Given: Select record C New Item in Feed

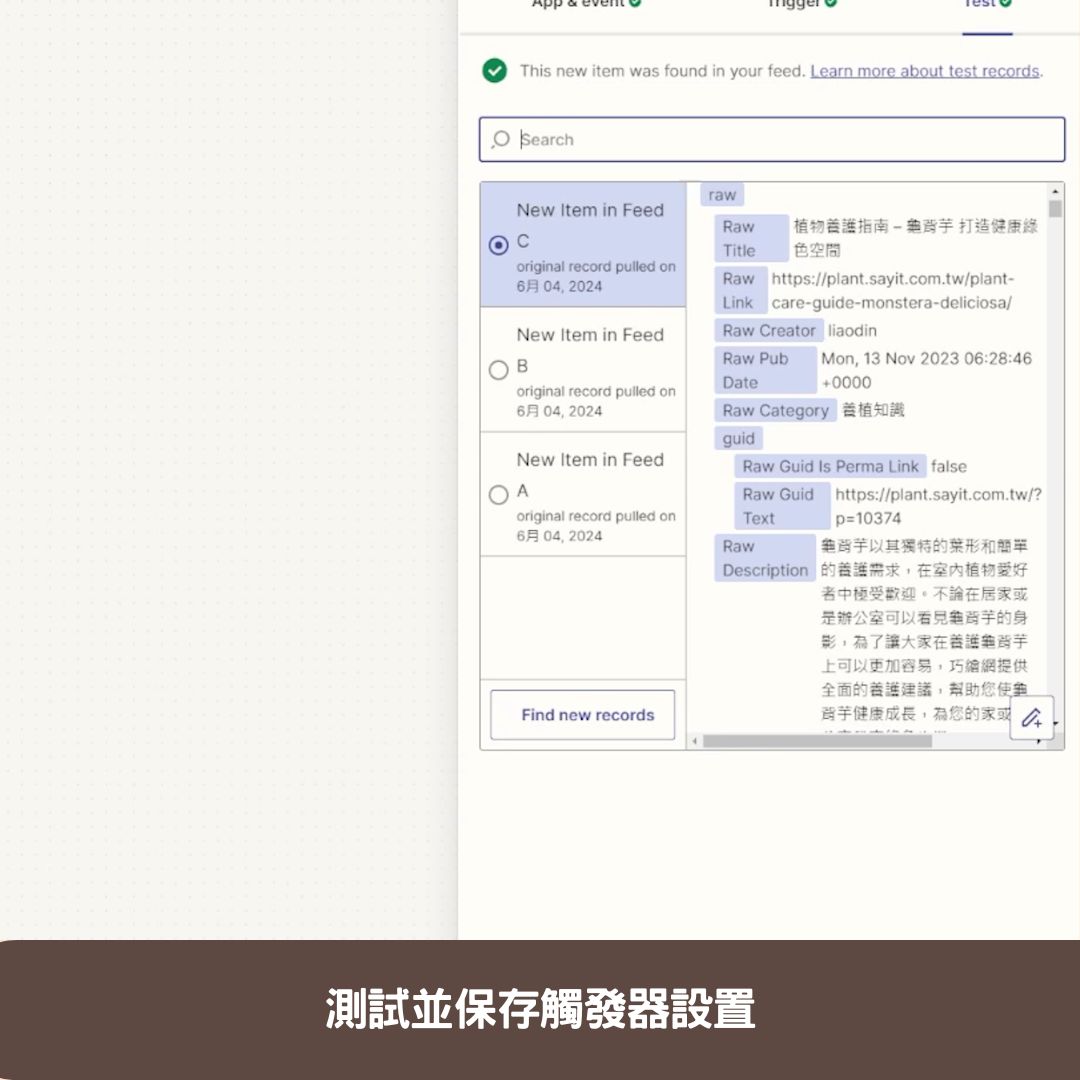Looking at the screenshot, I should [498, 241].
